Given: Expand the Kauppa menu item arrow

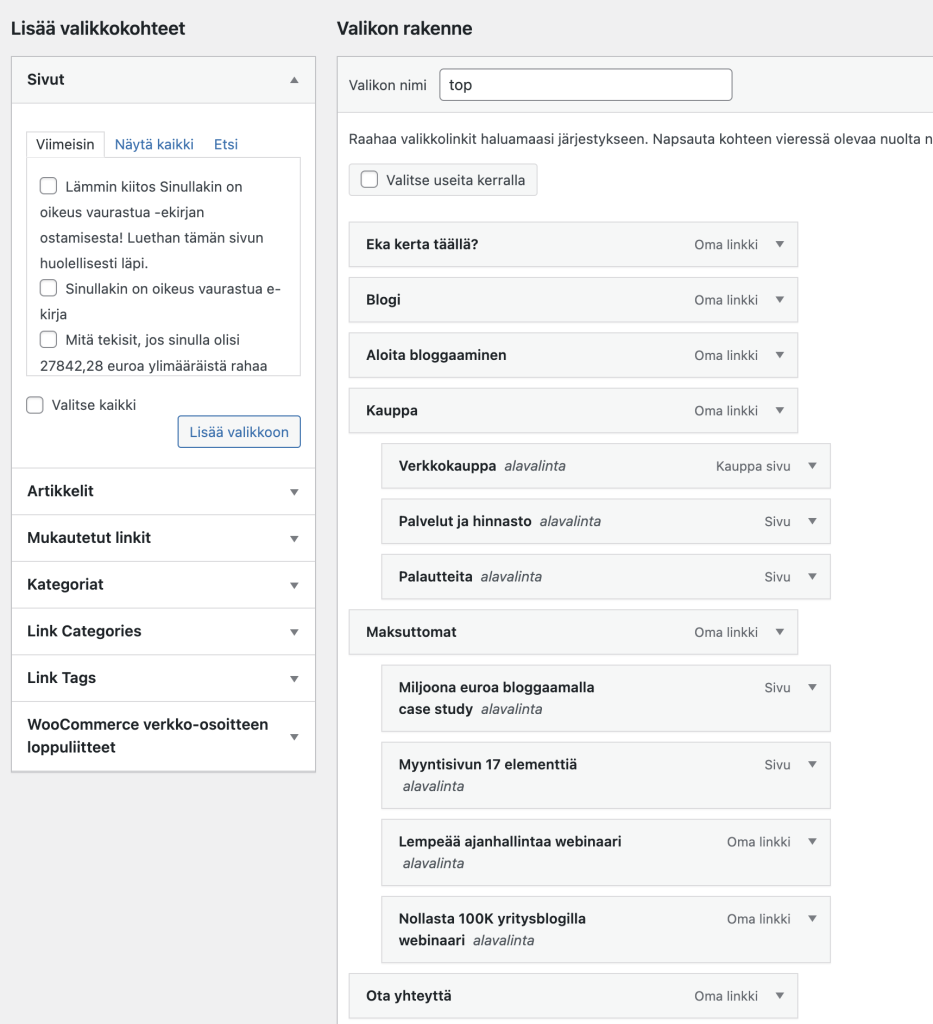Looking at the screenshot, I should tap(780, 411).
